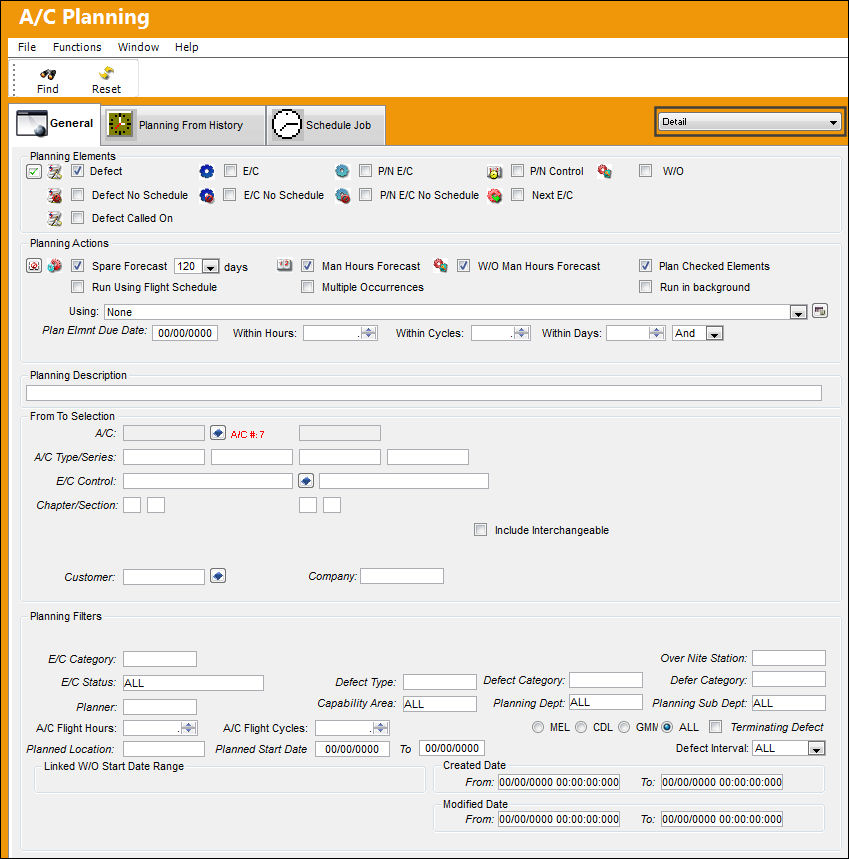Open the Detail view dropdown

coord(750,122)
